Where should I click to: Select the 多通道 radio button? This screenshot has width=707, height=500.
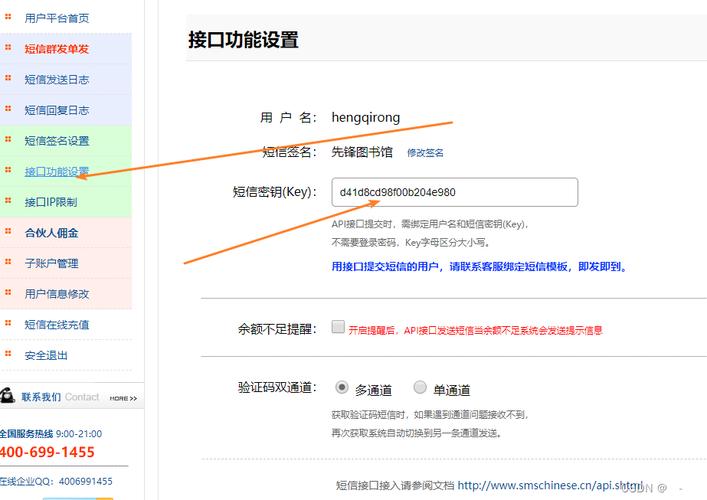(x=342, y=387)
